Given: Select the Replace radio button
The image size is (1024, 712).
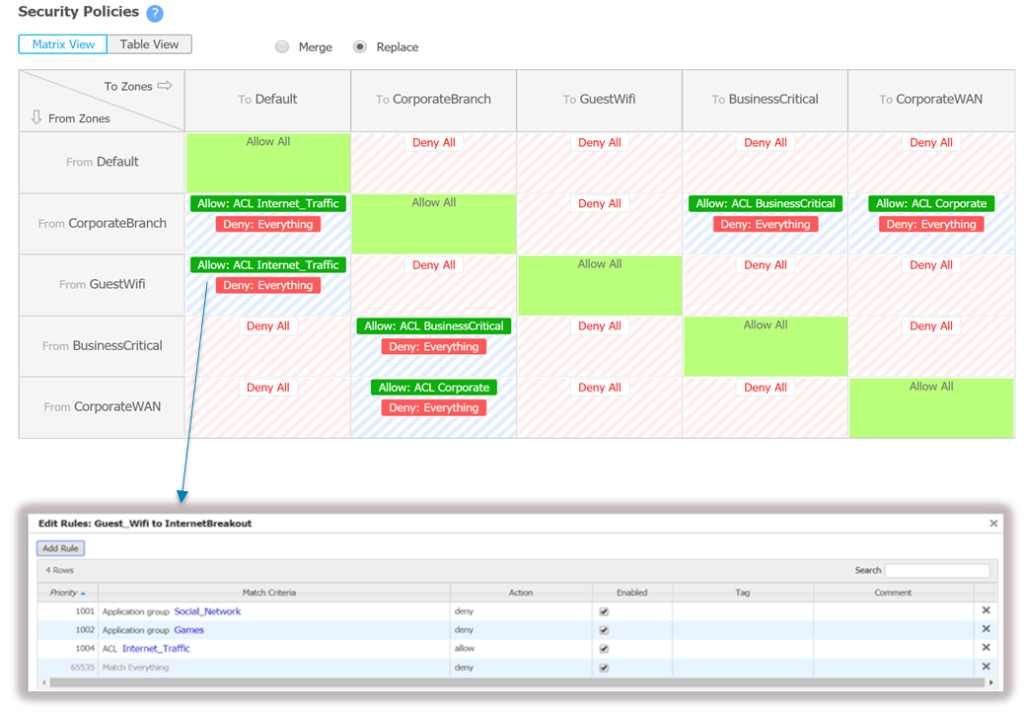Looking at the screenshot, I should (360, 47).
